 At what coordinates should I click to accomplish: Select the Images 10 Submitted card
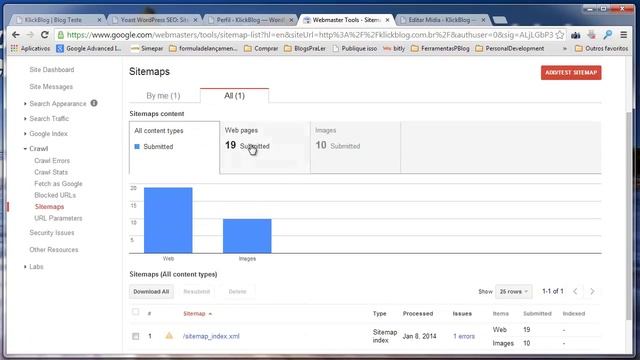coord(355,147)
